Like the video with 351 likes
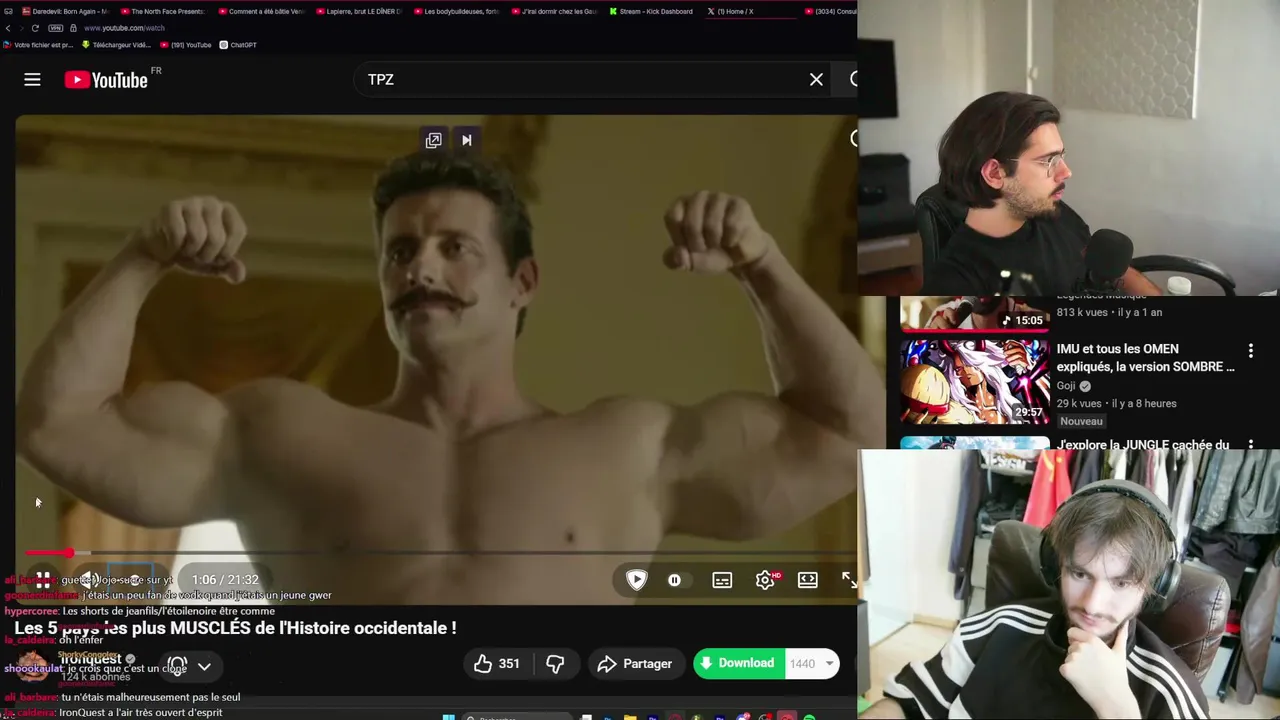The height and width of the screenshot is (720, 1280). tap(498, 664)
